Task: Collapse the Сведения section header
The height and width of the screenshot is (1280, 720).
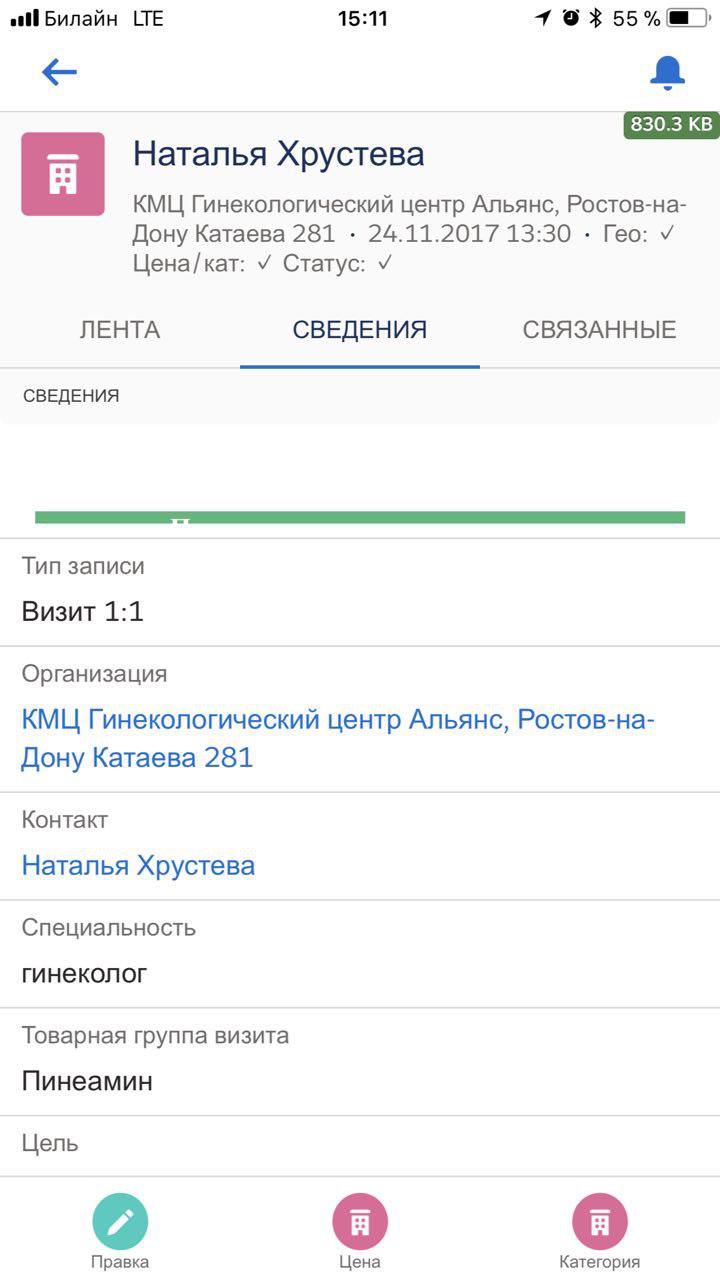Action: pos(71,396)
